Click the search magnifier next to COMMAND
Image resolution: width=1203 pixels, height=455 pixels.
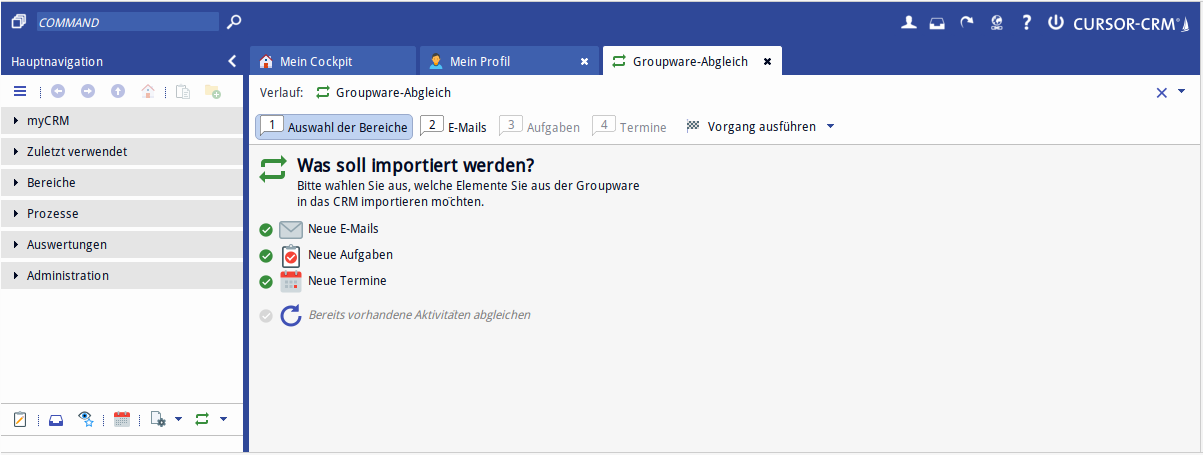(x=234, y=21)
